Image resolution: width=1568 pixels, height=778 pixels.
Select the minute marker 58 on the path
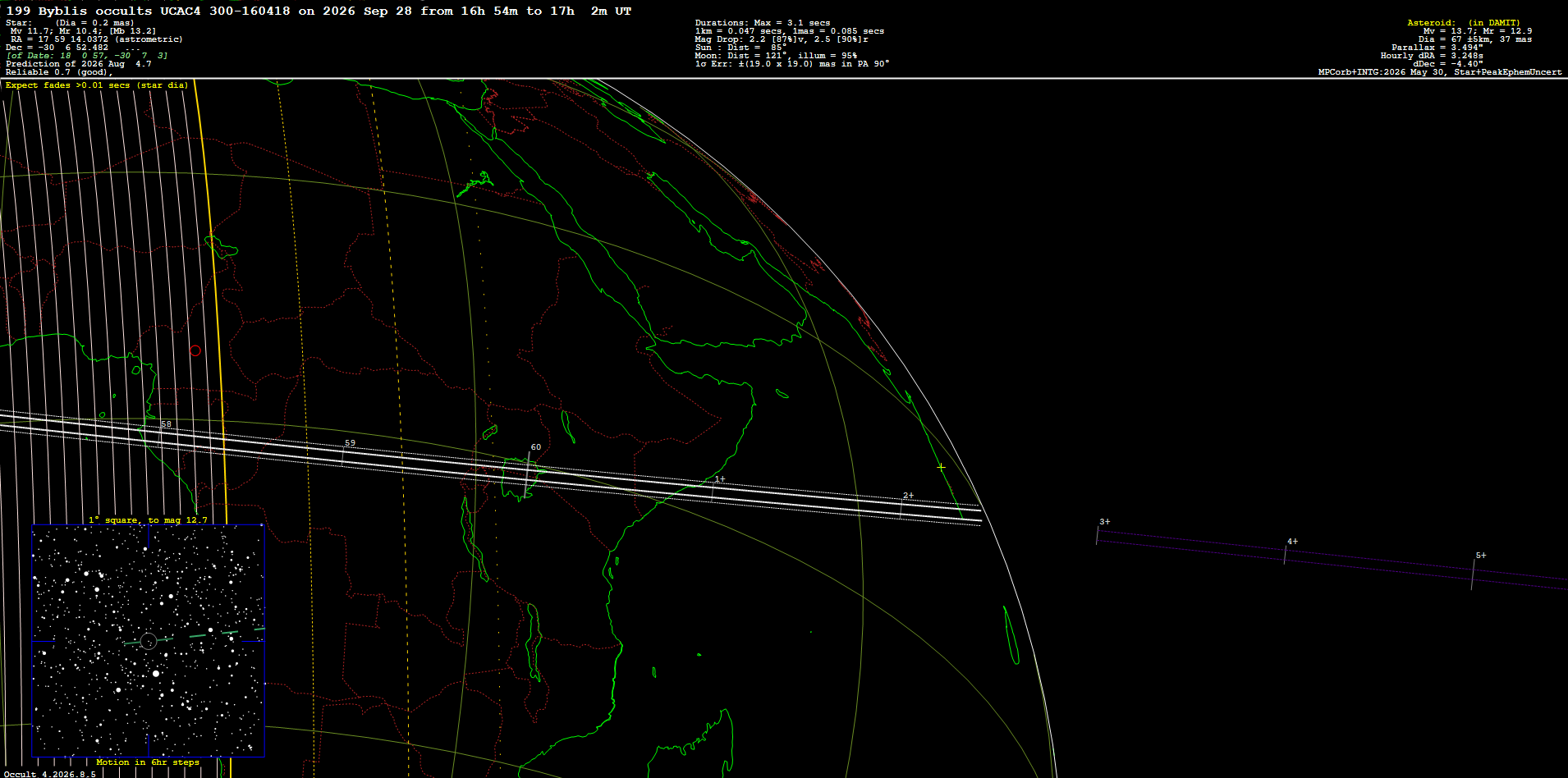tap(166, 424)
